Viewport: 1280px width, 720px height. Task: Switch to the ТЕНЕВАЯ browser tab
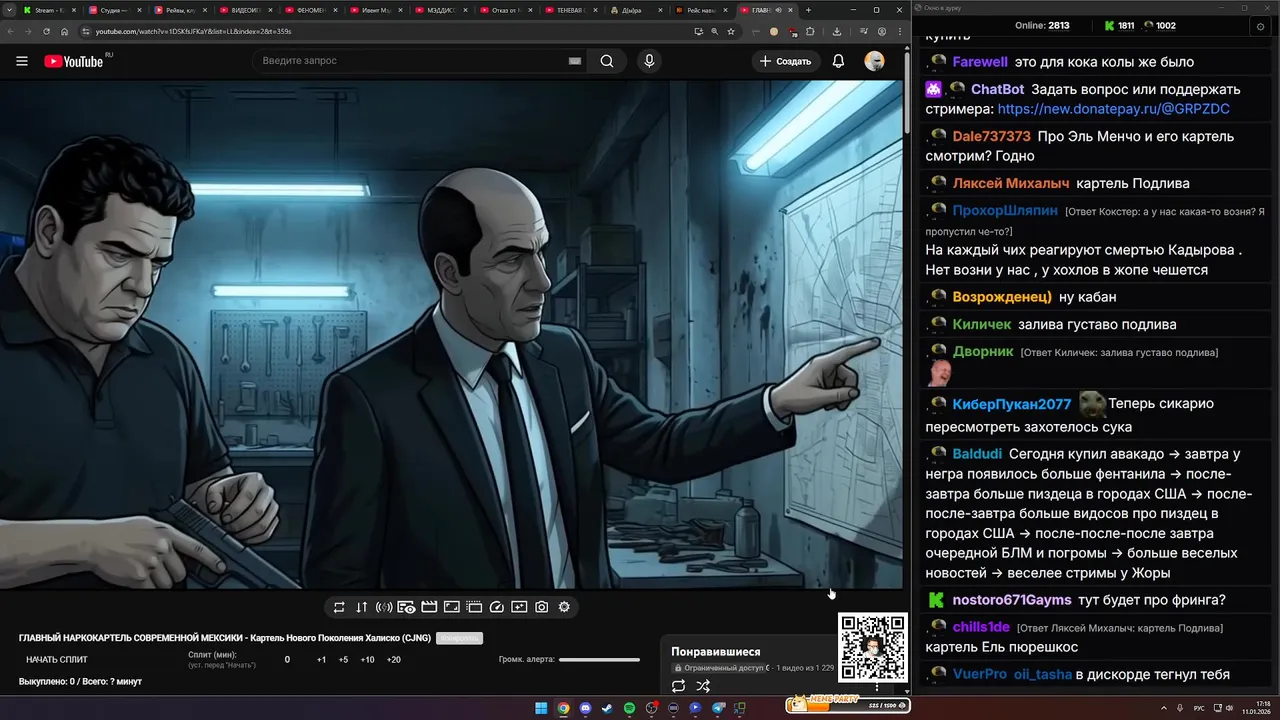[x=571, y=10]
